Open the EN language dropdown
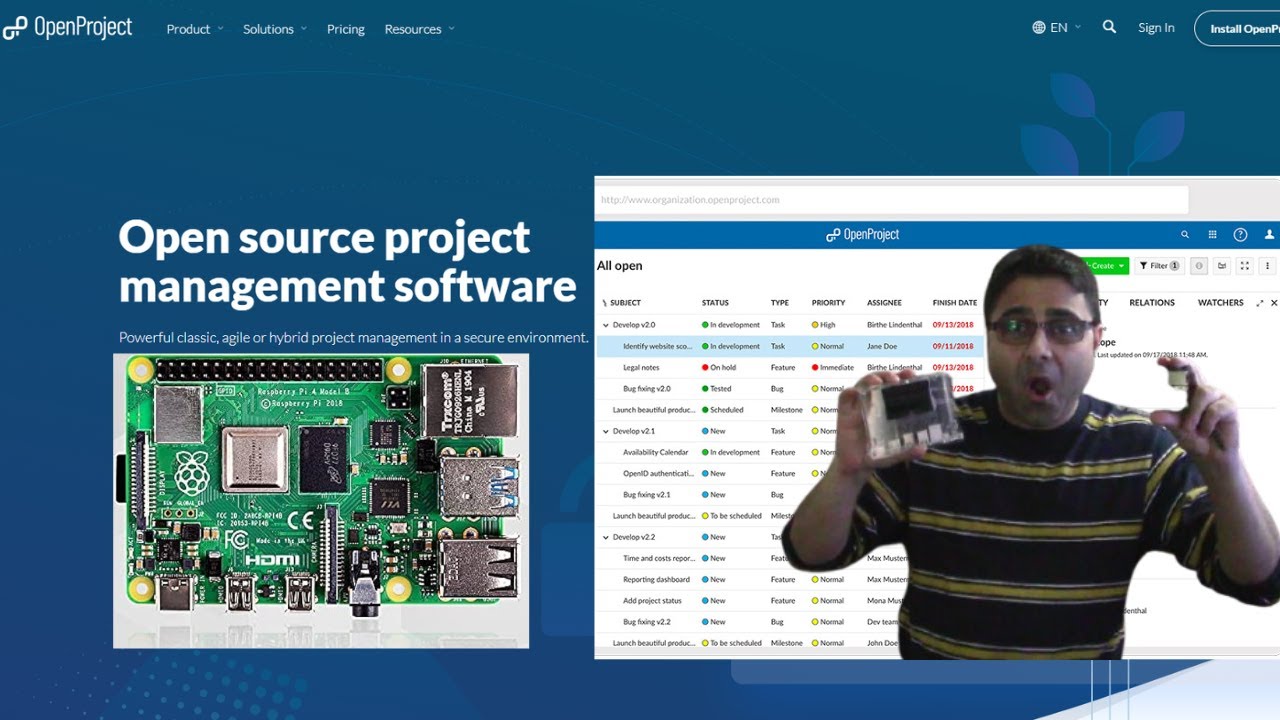 pyautogui.click(x=1057, y=28)
